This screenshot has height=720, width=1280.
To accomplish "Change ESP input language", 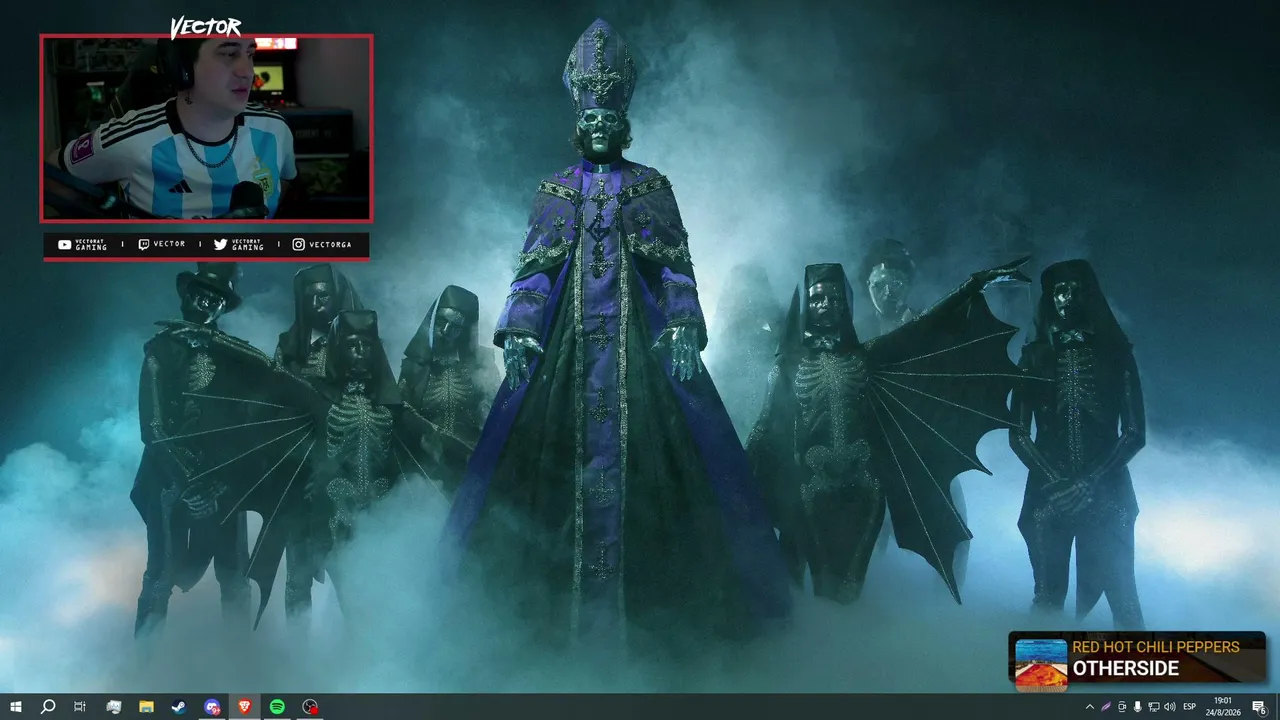I will tap(1190, 707).
